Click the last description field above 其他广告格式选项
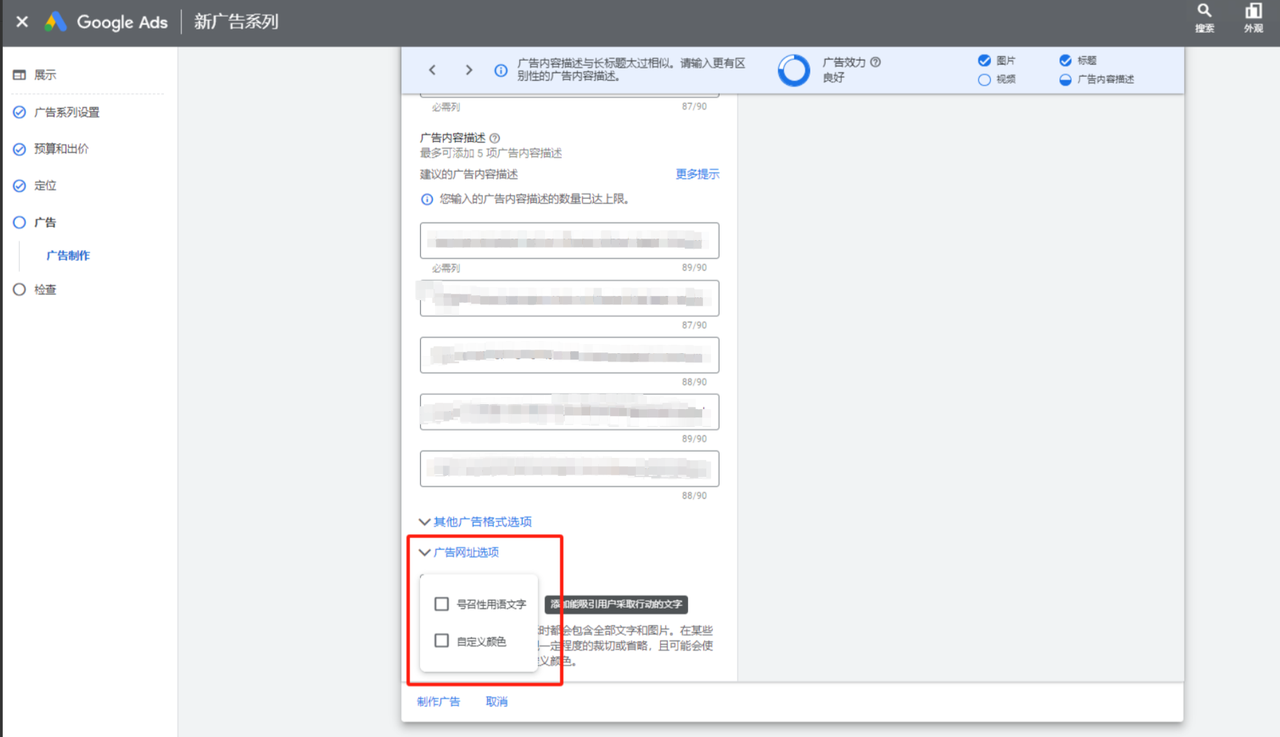 pos(569,469)
